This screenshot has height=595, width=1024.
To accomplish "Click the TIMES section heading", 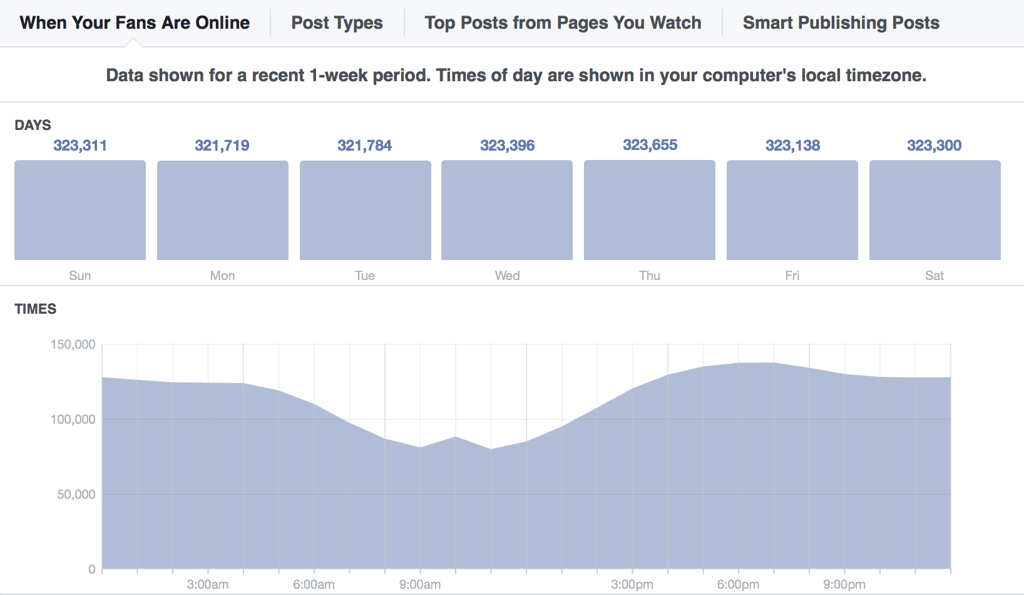I will click(35, 309).
